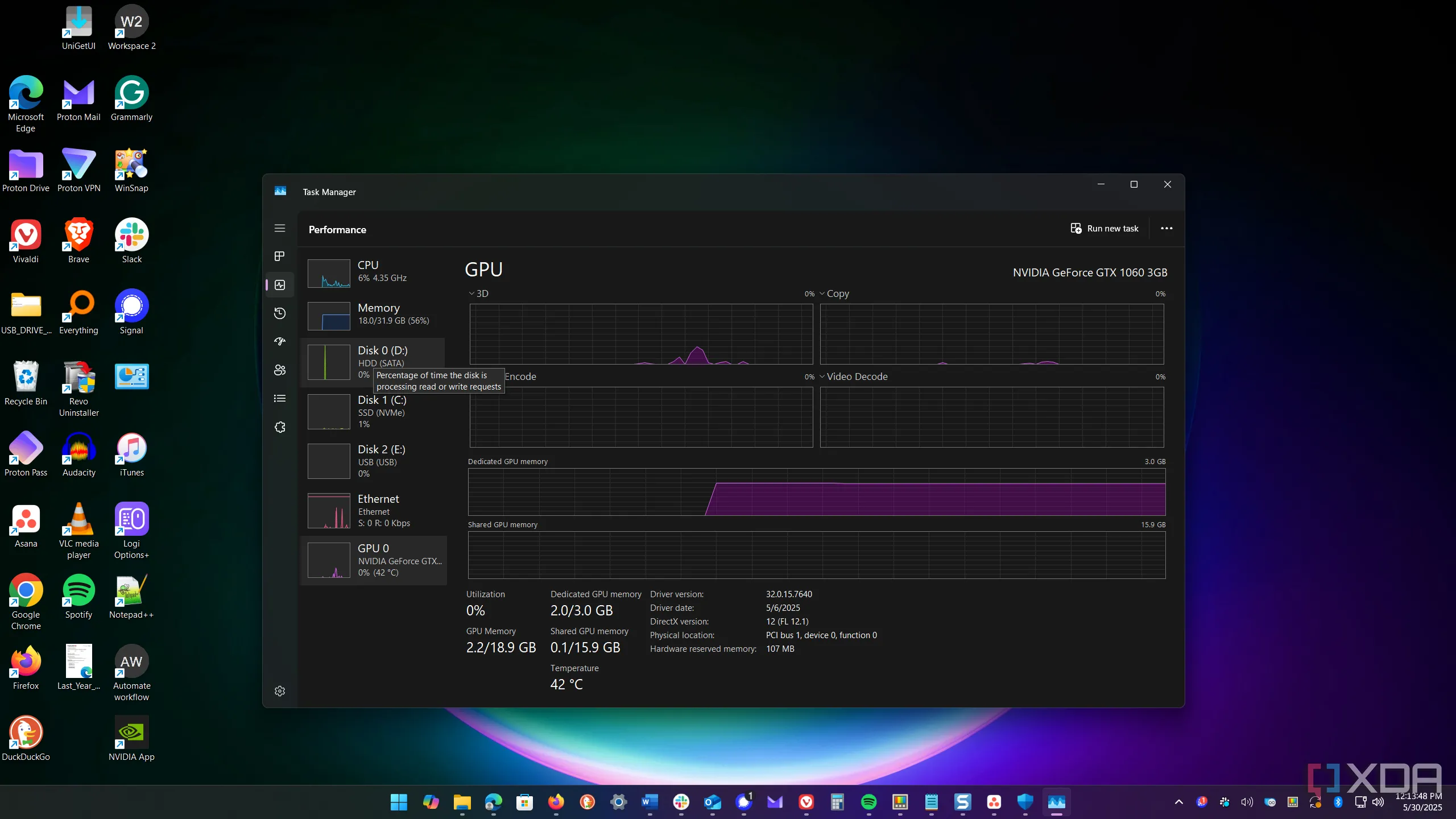Open Spotify from the taskbar

pos(868,802)
